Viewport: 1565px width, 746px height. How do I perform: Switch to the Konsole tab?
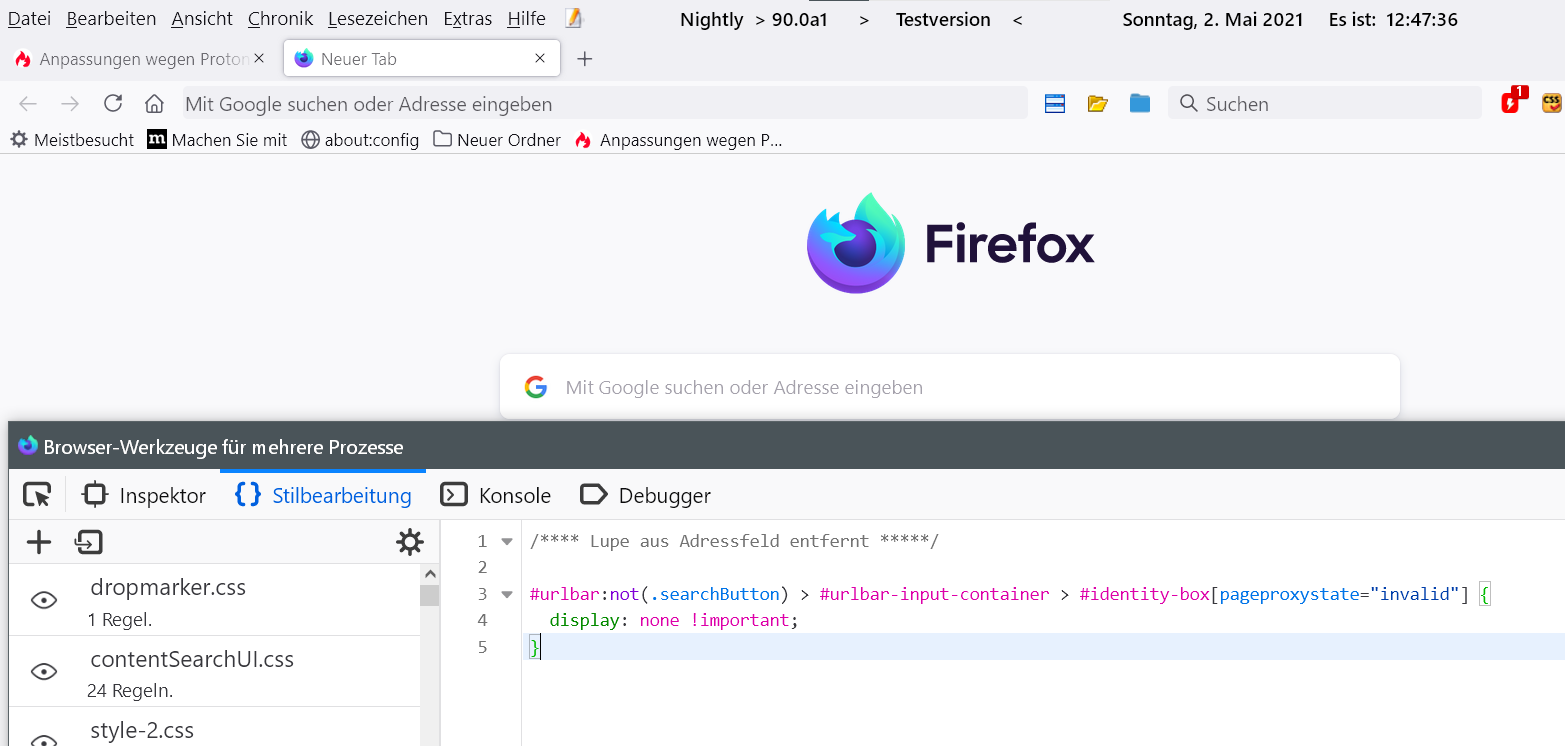496,495
